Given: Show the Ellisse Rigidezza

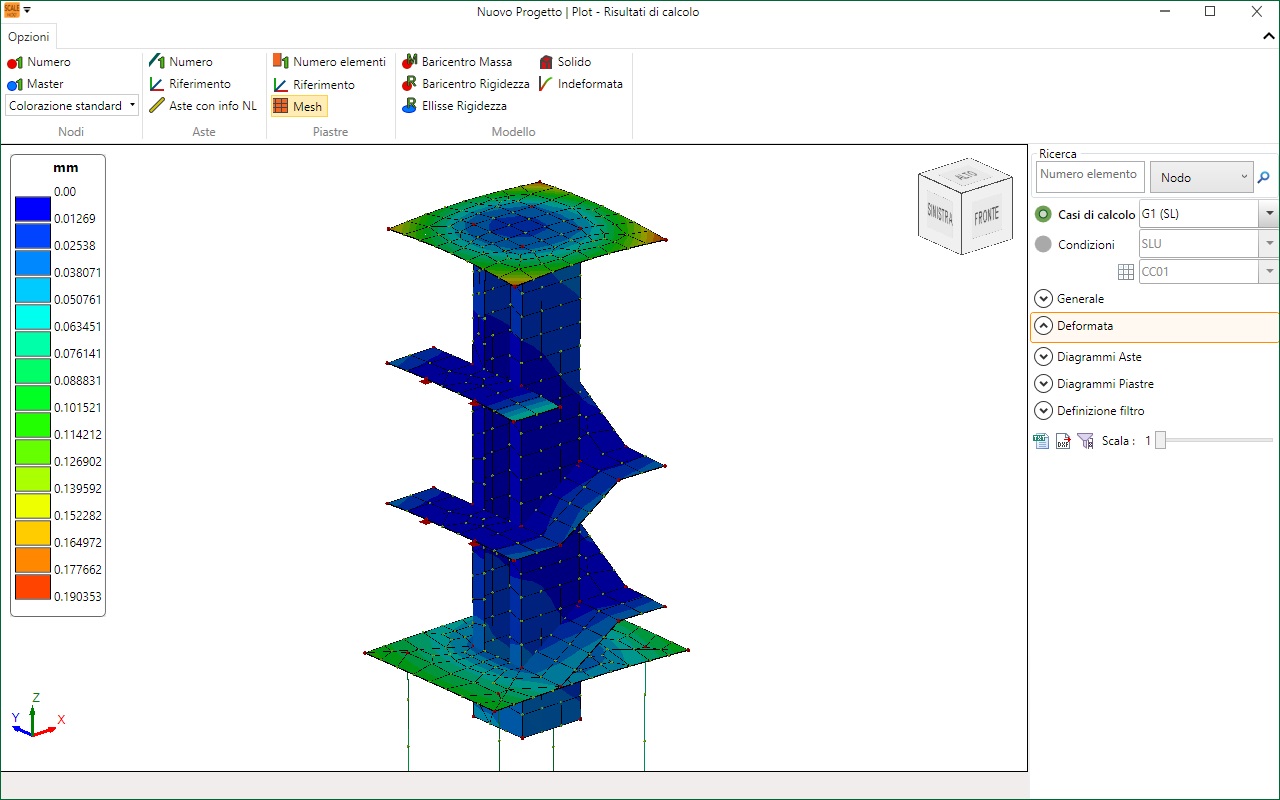Looking at the screenshot, I should 454,106.
